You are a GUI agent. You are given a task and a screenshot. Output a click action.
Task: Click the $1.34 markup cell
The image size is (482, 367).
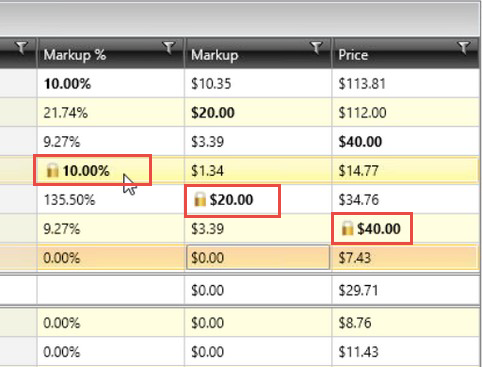coord(258,170)
